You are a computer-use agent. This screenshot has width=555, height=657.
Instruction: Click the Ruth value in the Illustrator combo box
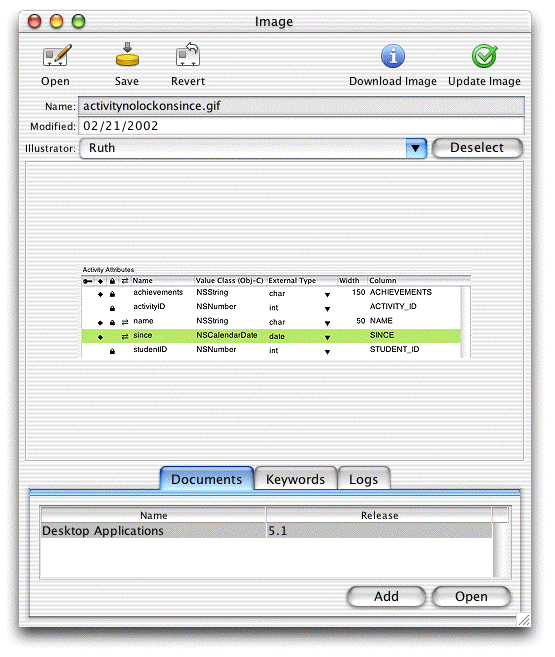[102, 148]
